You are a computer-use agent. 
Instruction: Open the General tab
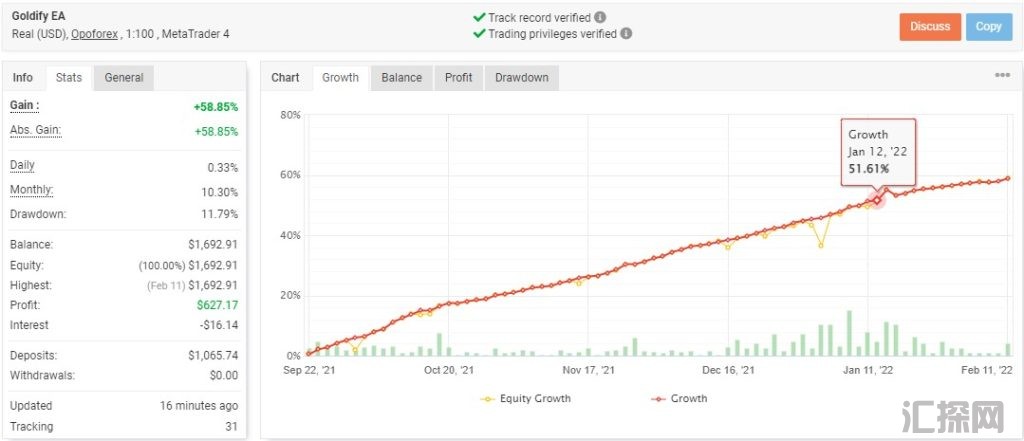point(124,77)
